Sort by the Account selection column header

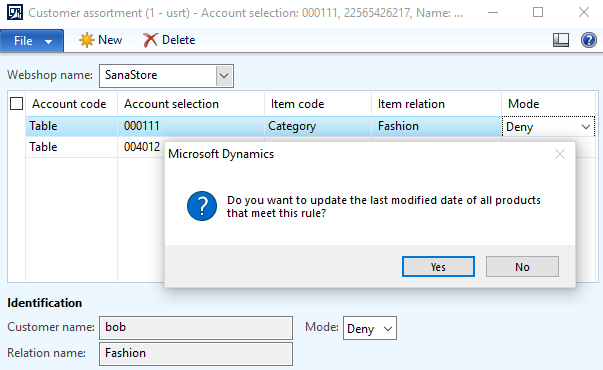click(191, 104)
